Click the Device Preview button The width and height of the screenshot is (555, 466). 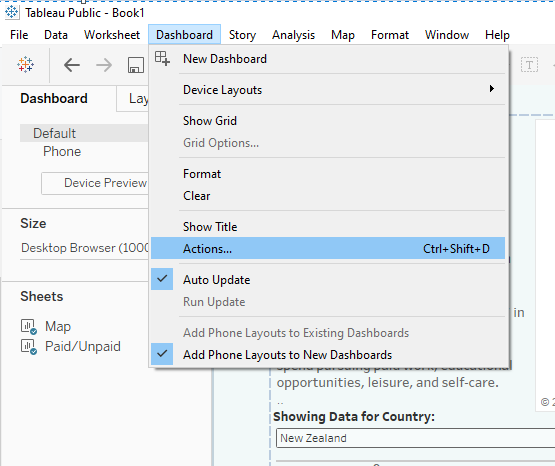point(95,183)
